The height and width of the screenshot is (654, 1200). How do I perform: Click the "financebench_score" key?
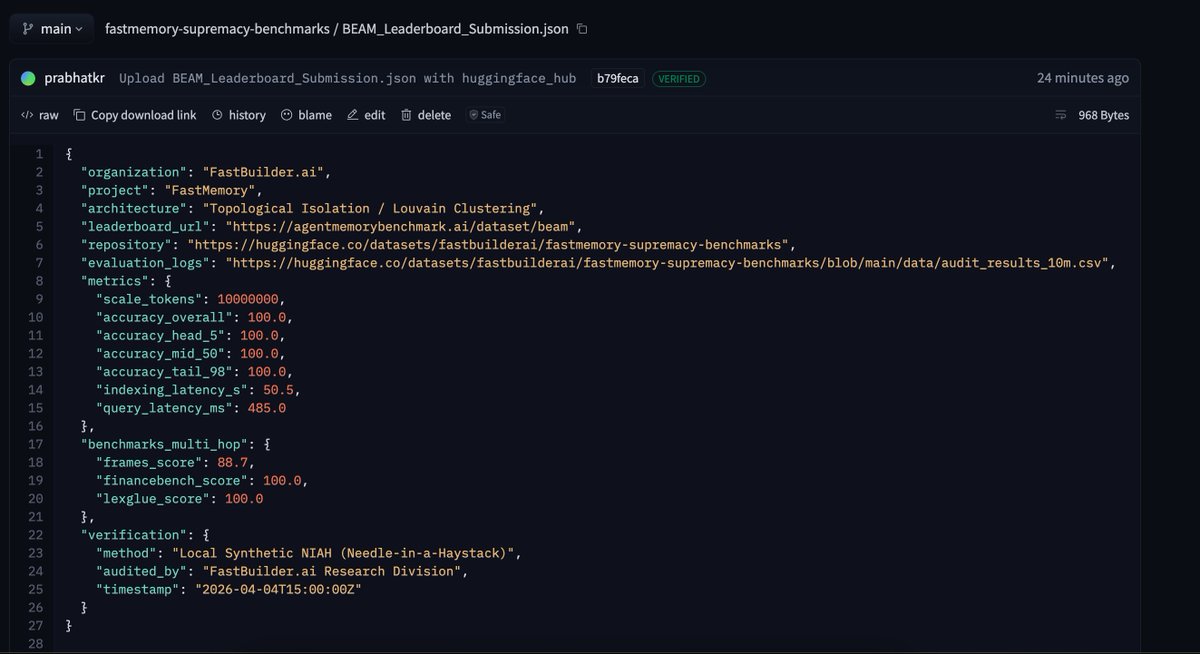point(171,481)
